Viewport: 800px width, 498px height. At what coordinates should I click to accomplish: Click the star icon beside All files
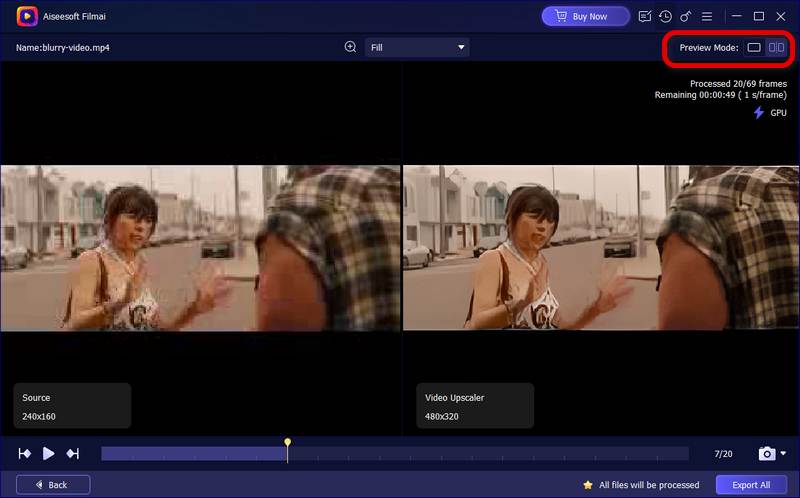[588, 485]
